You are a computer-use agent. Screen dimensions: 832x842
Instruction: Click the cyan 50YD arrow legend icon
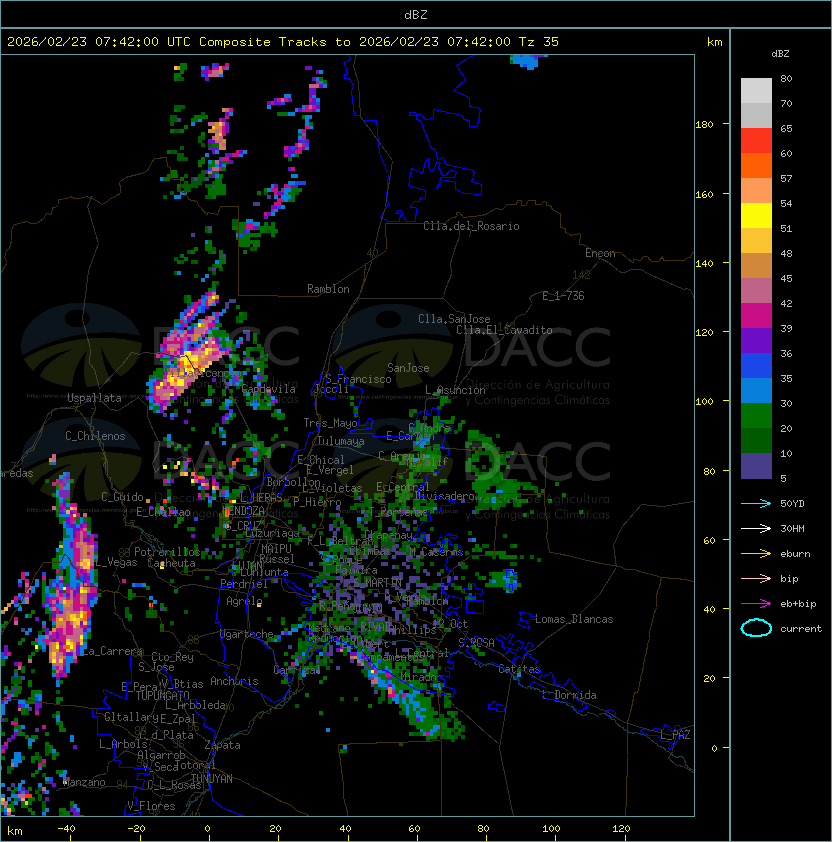coord(756,503)
